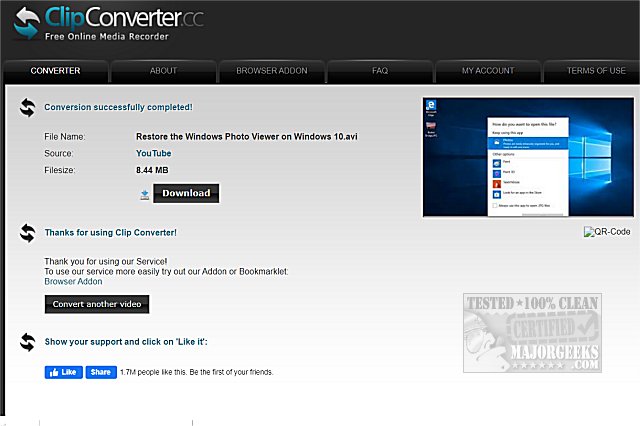Click the Conversion successfully completed heading
Image resolution: width=640 pixels, height=426 pixels.
pos(118,107)
